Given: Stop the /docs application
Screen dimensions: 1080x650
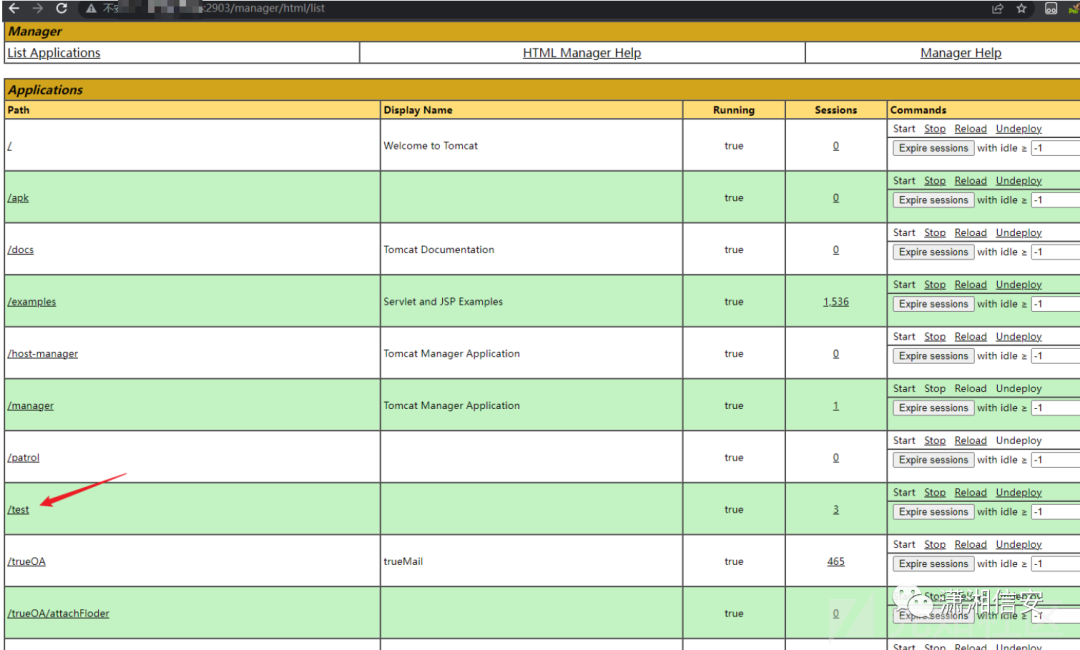Looking at the screenshot, I should tap(935, 233).
